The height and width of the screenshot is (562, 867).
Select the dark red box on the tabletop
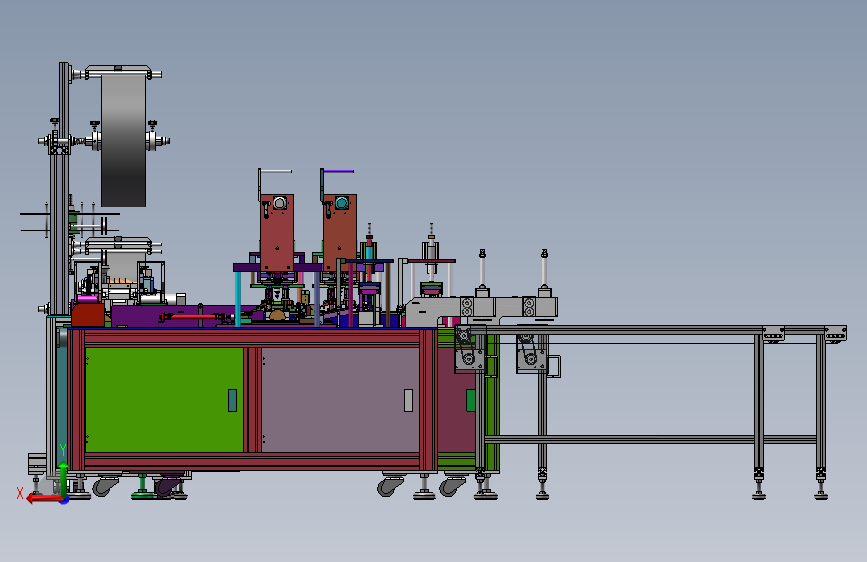pyautogui.click(x=87, y=315)
